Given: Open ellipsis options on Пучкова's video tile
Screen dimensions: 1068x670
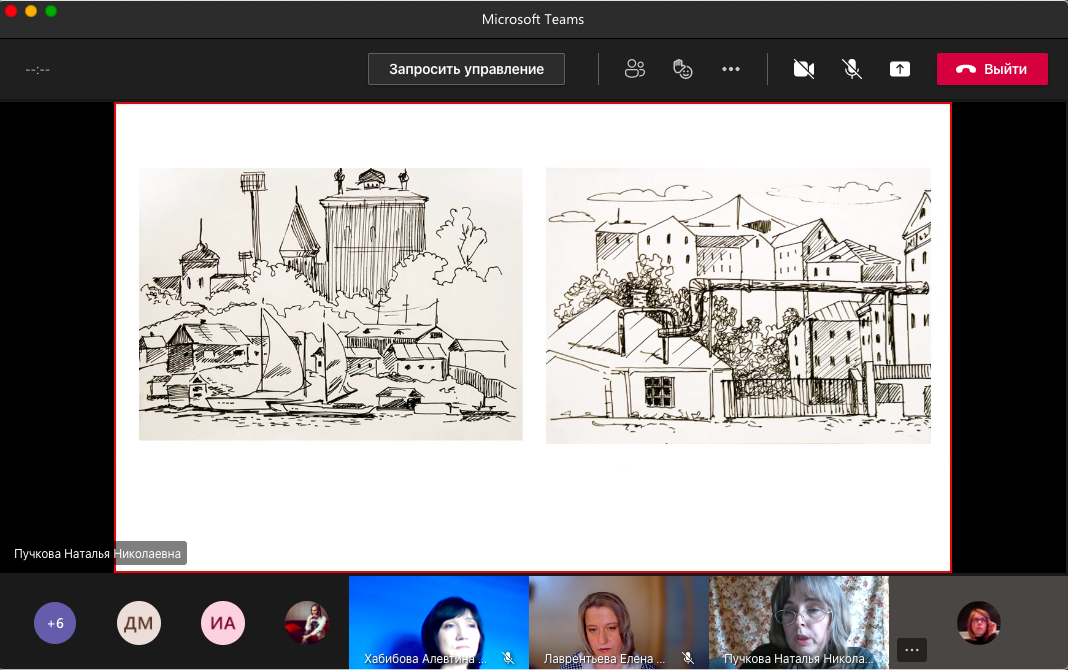Looking at the screenshot, I should click(x=910, y=649).
